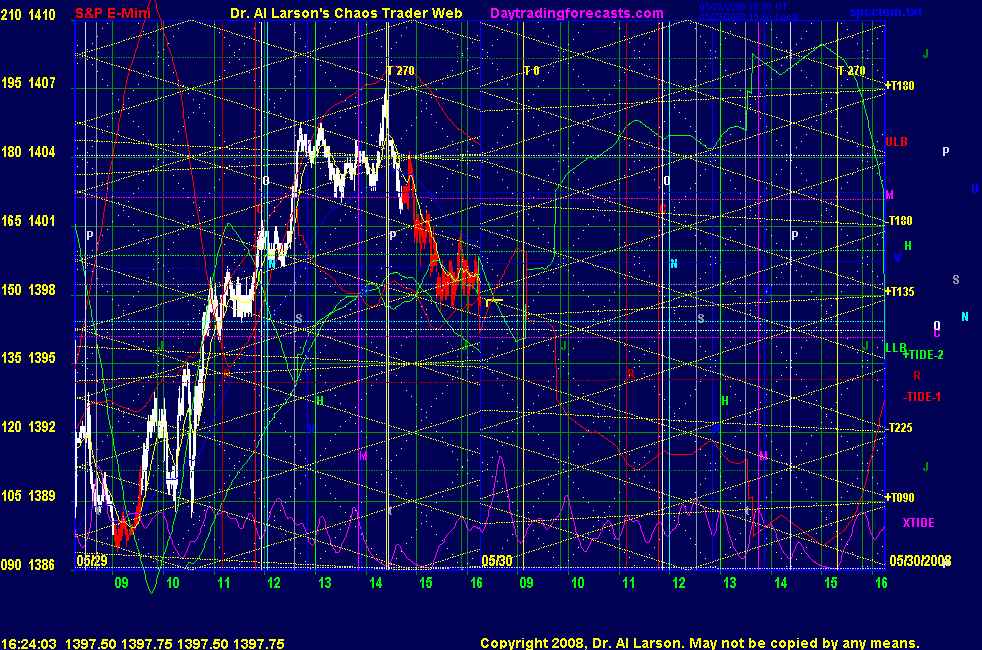This screenshot has width=982, height=650.
Task: Open the Daytradingforecasts.com site label
Action: click(x=577, y=13)
